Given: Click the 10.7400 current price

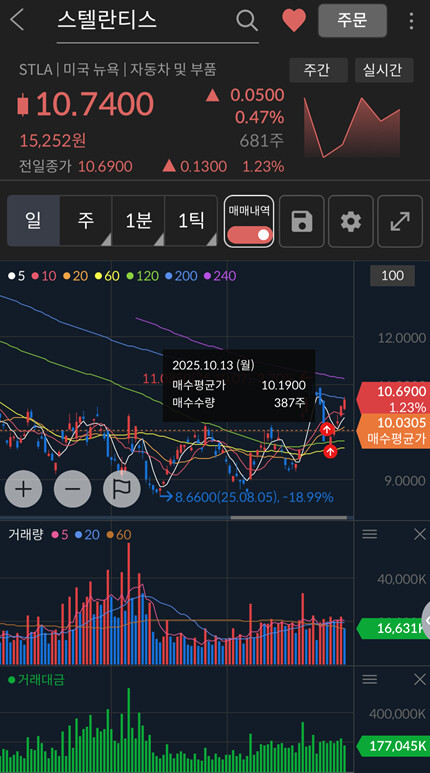Looking at the screenshot, I should pyautogui.click(x=95, y=105).
